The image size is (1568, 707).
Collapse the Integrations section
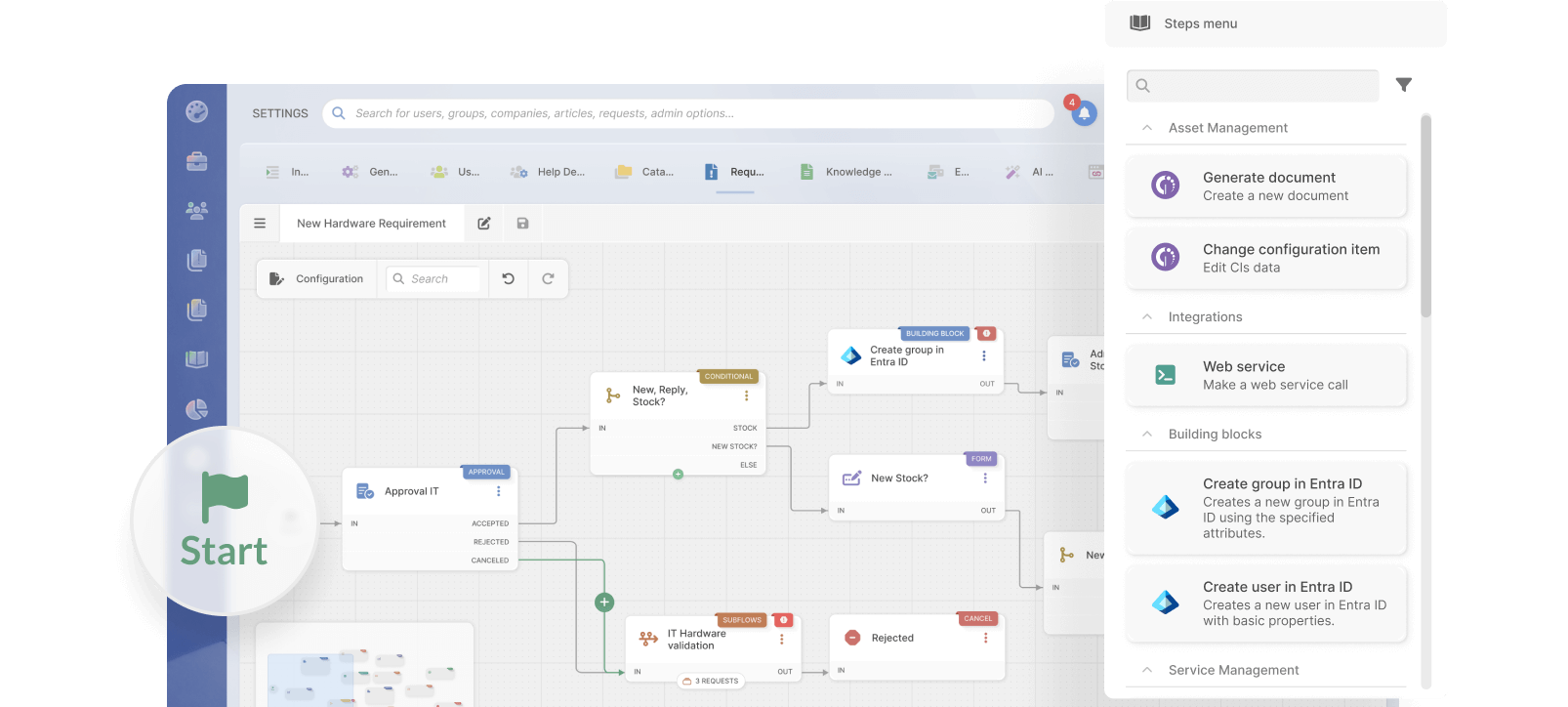[1147, 317]
